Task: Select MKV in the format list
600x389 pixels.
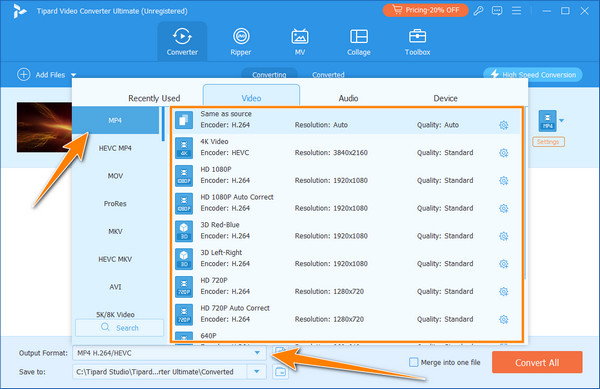Action: pyautogui.click(x=115, y=231)
